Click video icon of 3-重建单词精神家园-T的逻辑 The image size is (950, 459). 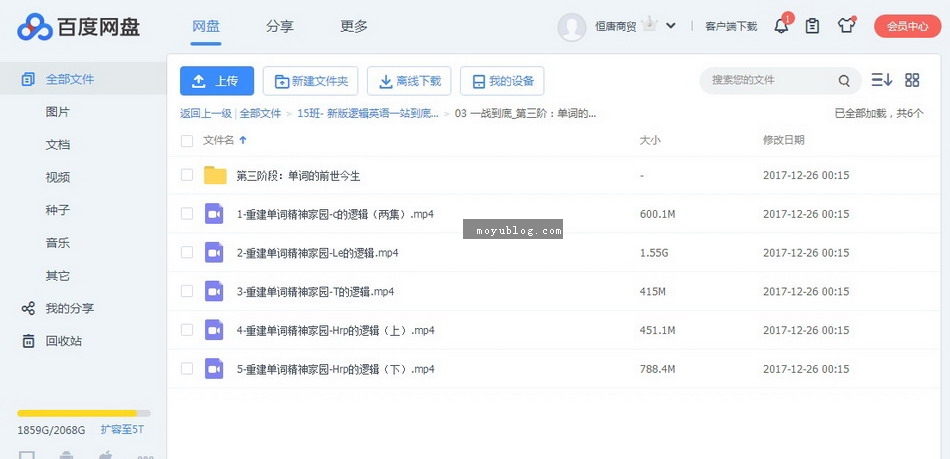point(214,291)
